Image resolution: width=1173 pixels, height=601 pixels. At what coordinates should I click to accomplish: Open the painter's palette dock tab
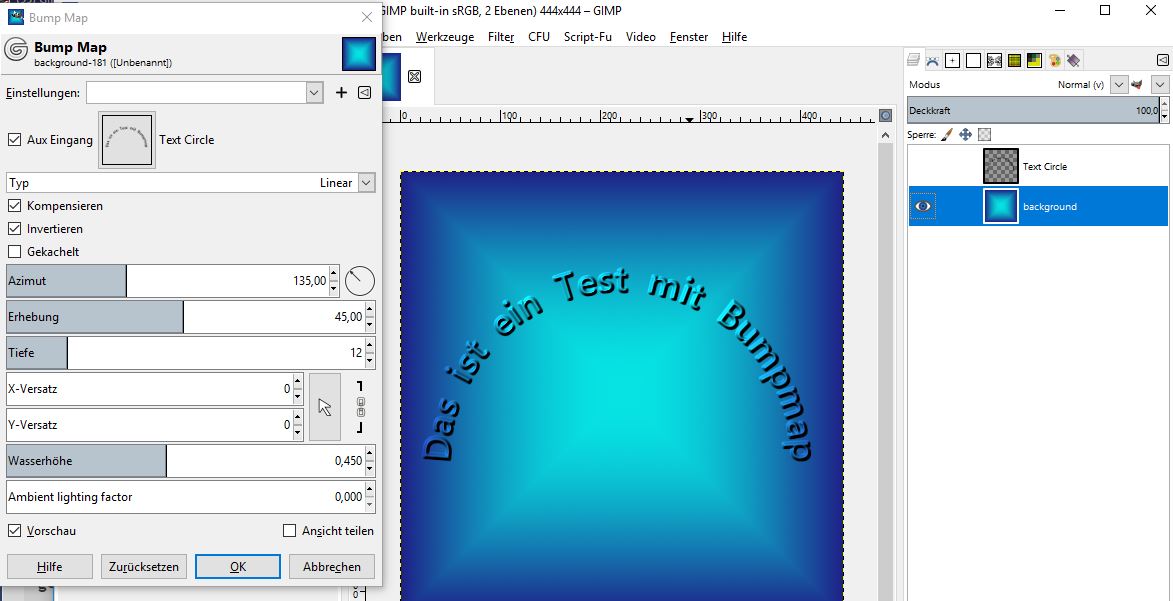(1054, 61)
